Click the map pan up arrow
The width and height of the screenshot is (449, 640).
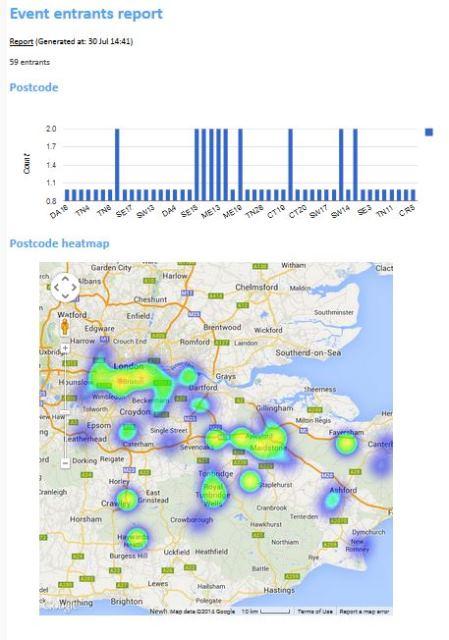click(65, 279)
